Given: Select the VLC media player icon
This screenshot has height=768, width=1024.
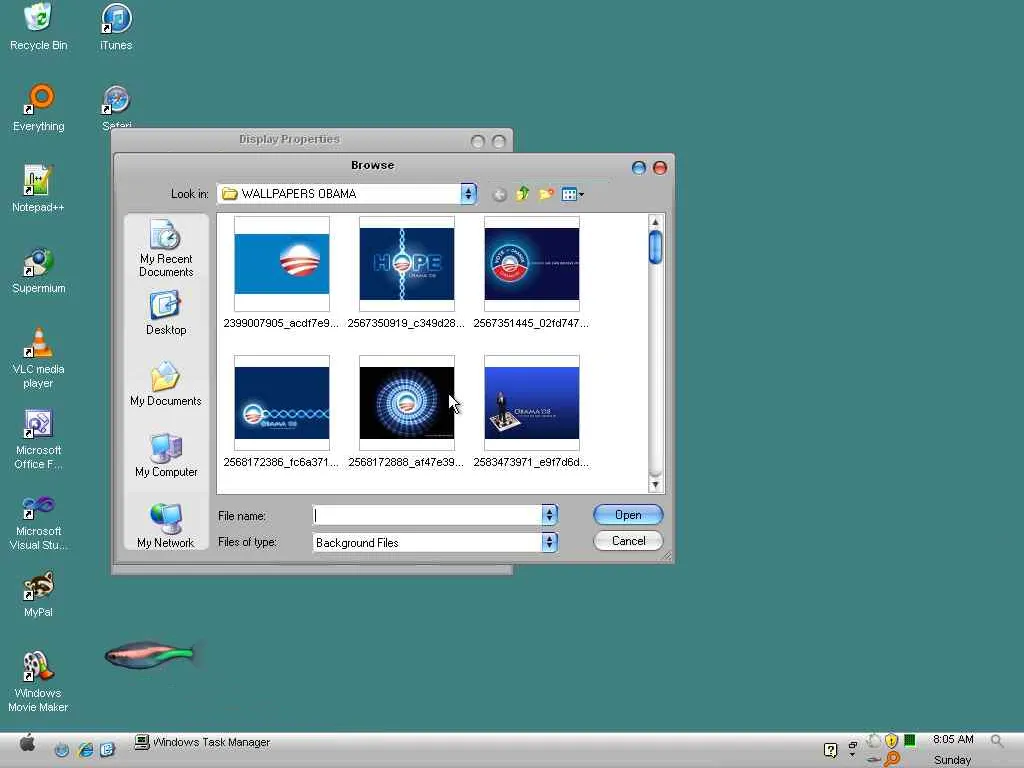Looking at the screenshot, I should click(38, 357).
